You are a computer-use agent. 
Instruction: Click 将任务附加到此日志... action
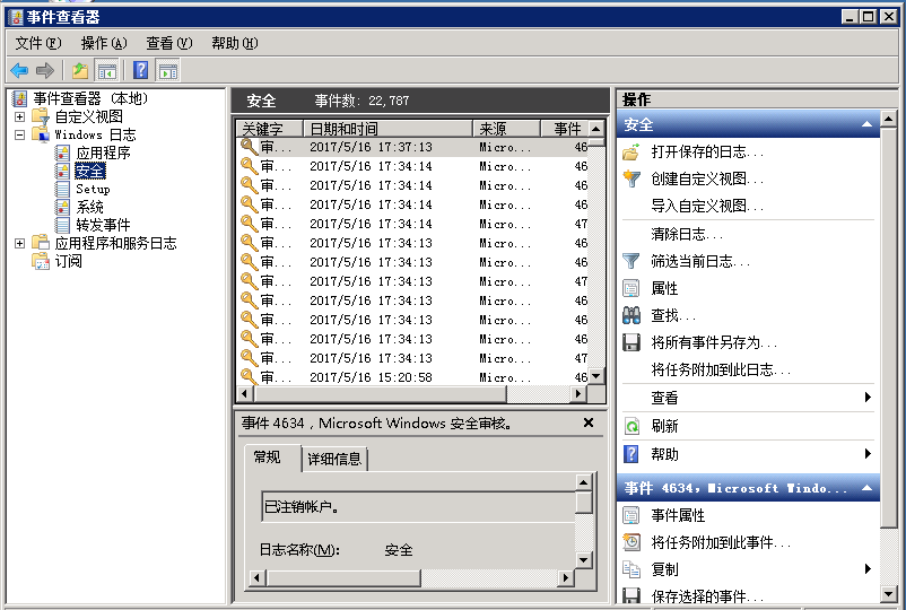coord(721,370)
